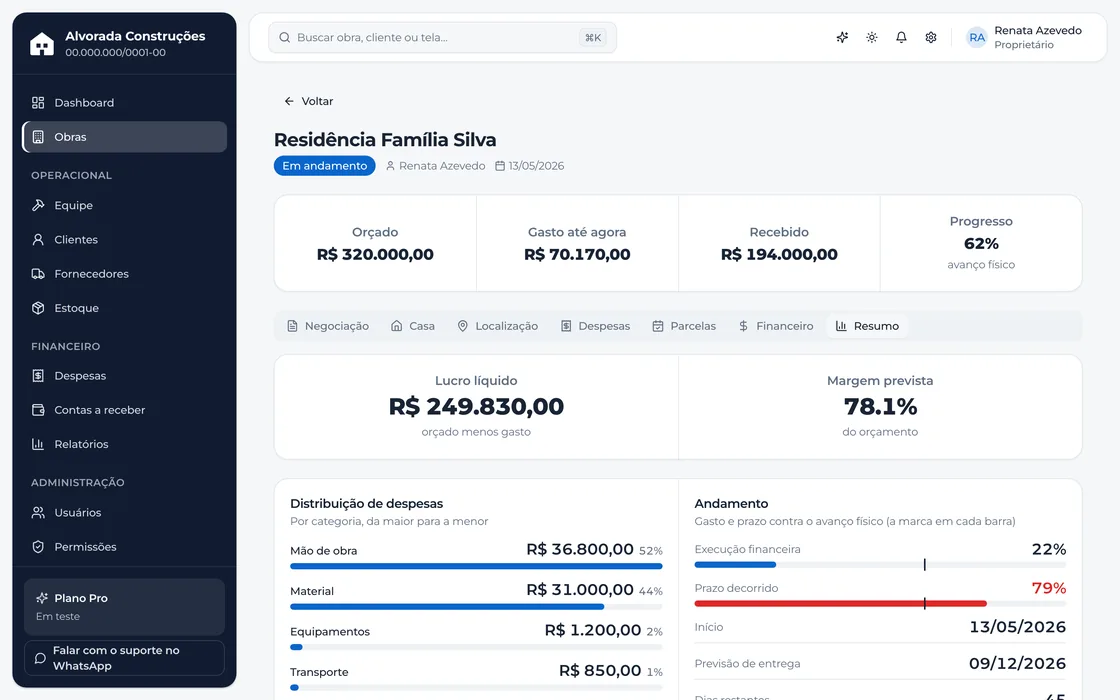Click the ⌘K shortcut badge
The height and width of the screenshot is (700, 1120).
pyautogui.click(x=593, y=38)
